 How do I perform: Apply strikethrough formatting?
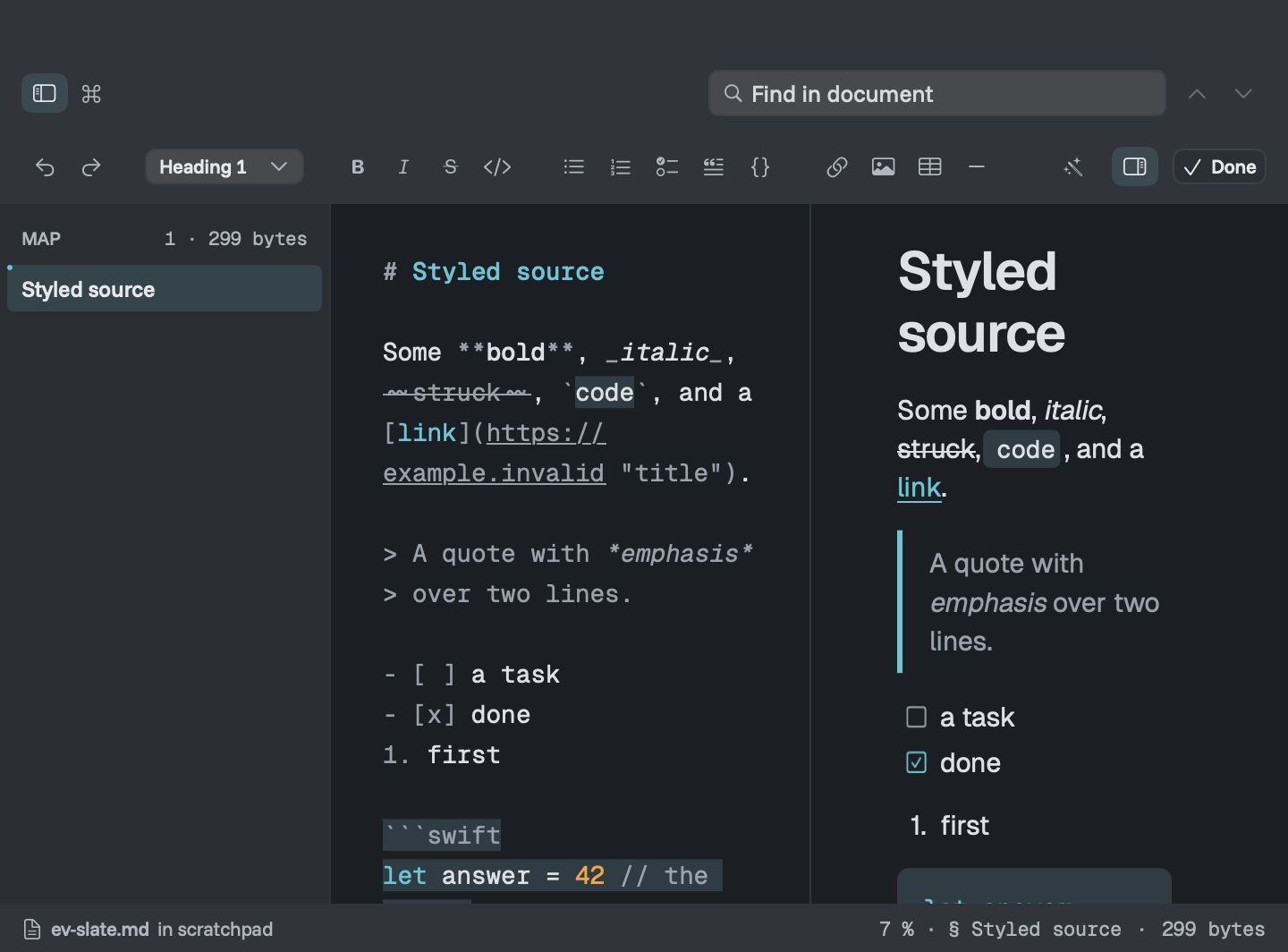coord(450,166)
